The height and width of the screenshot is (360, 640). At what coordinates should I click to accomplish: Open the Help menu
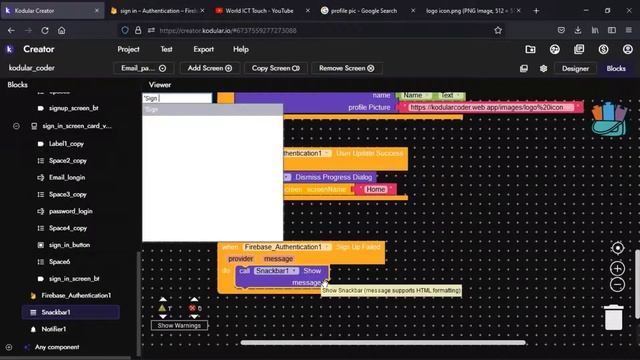click(x=241, y=49)
